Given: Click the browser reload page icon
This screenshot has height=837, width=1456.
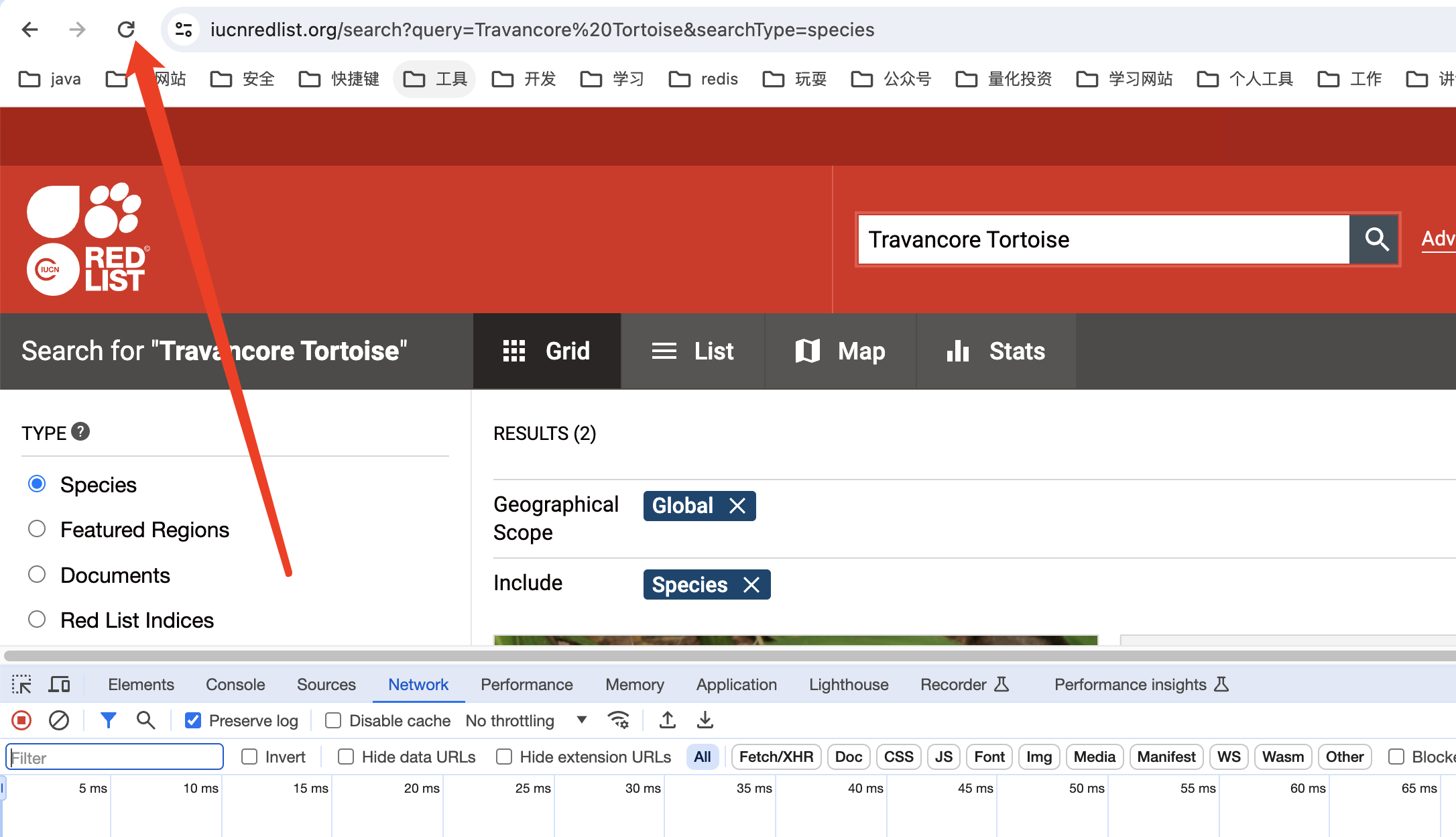Looking at the screenshot, I should pyautogui.click(x=126, y=30).
